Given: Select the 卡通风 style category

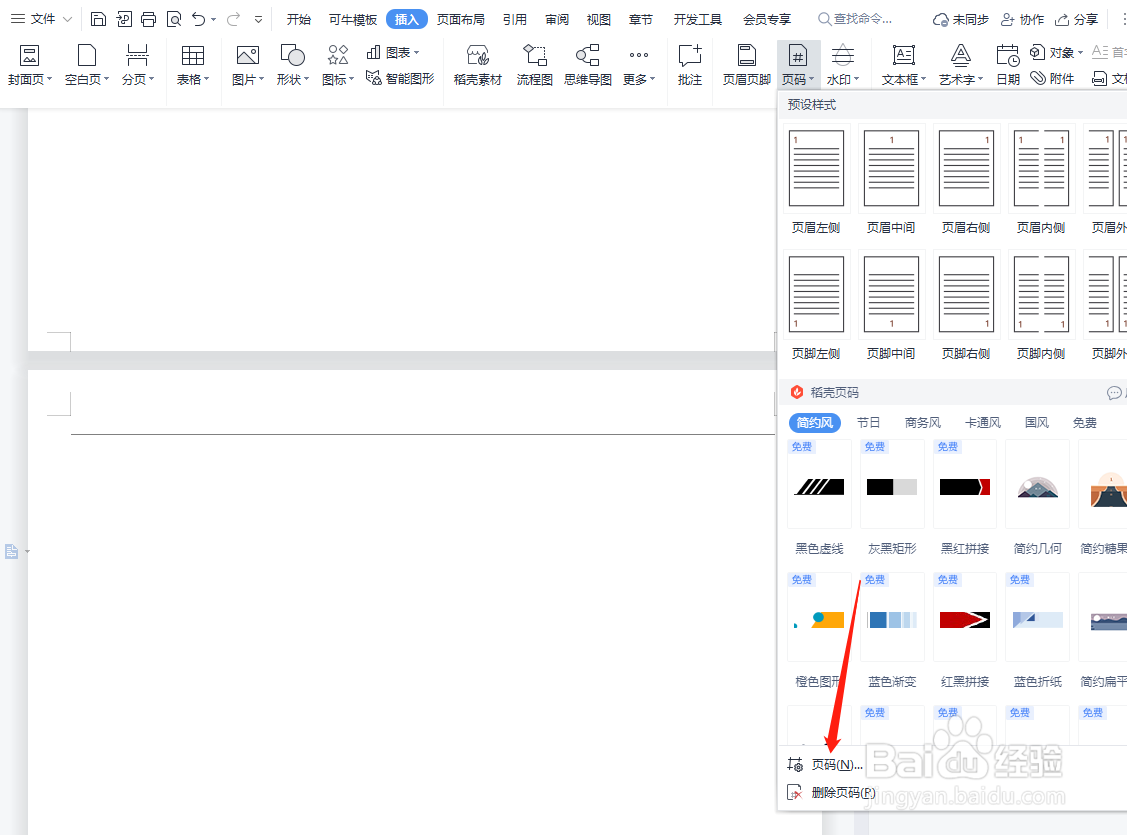Looking at the screenshot, I should coord(983,423).
